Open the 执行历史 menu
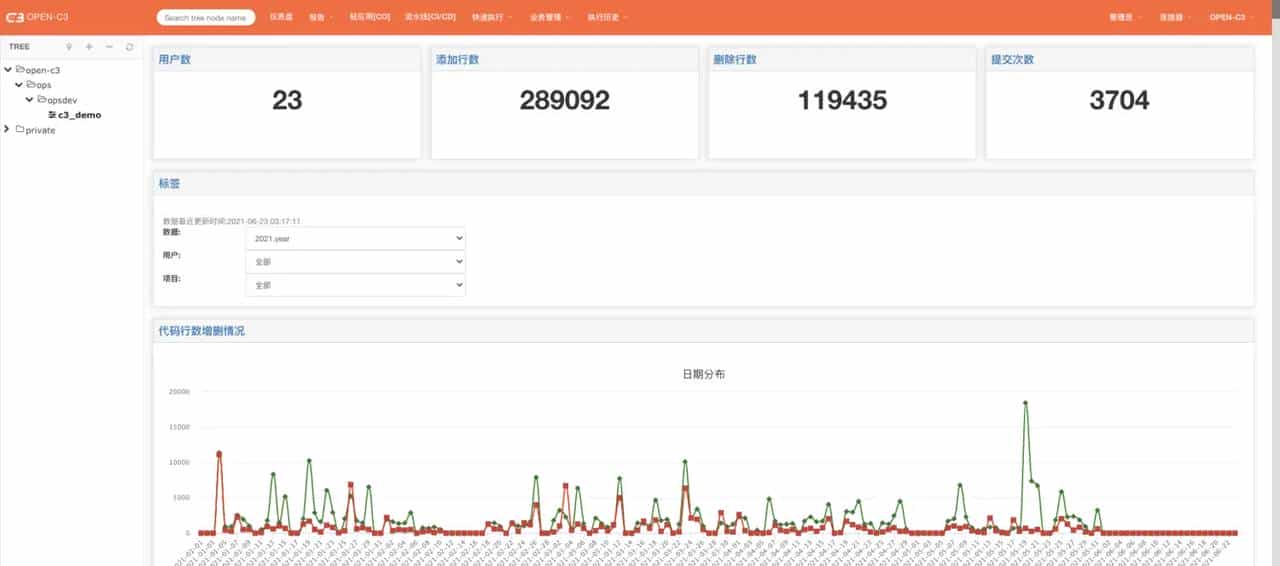This screenshot has height=566, width=1280. [607, 17]
